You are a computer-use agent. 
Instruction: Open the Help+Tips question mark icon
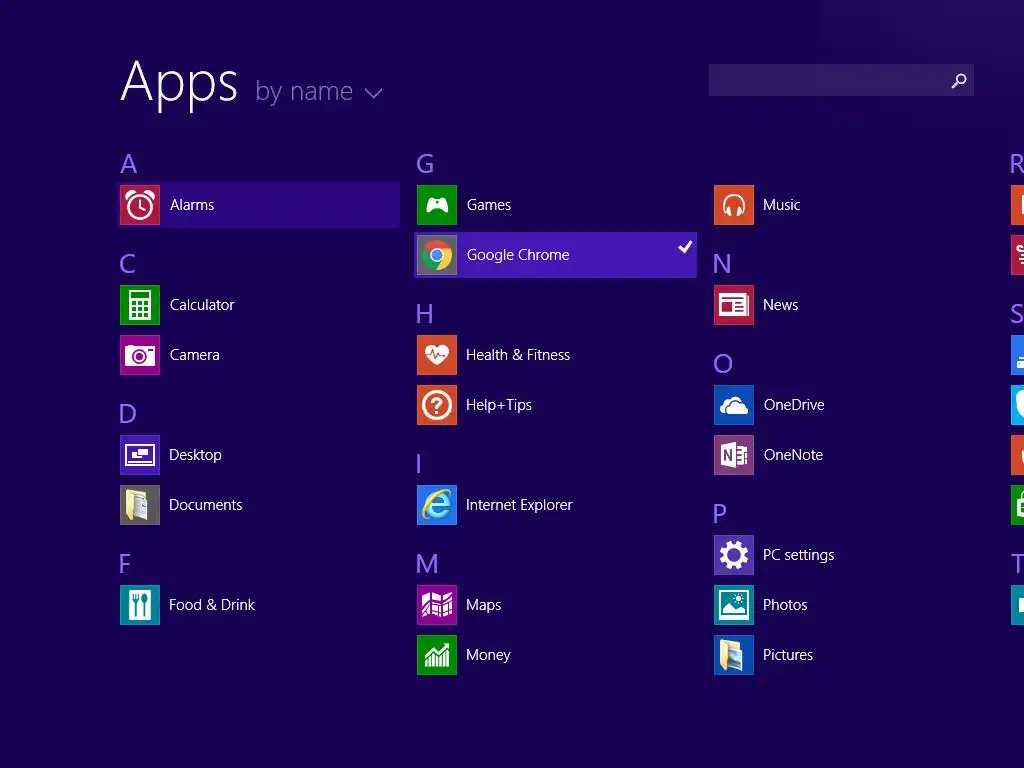point(437,406)
